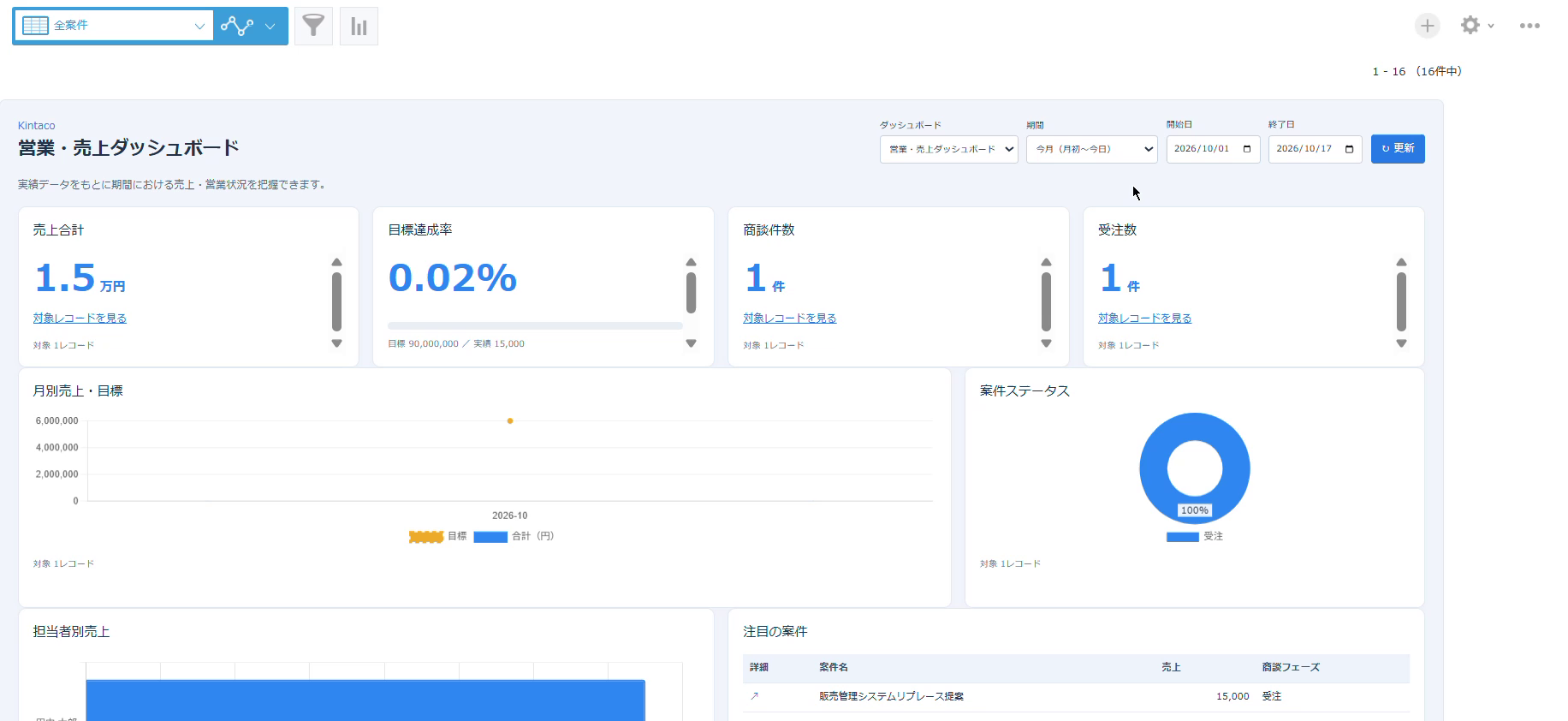This screenshot has height=721, width=1568.
Task: Click the up arrow in 目標達成率 card
Action: tap(691, 263)
